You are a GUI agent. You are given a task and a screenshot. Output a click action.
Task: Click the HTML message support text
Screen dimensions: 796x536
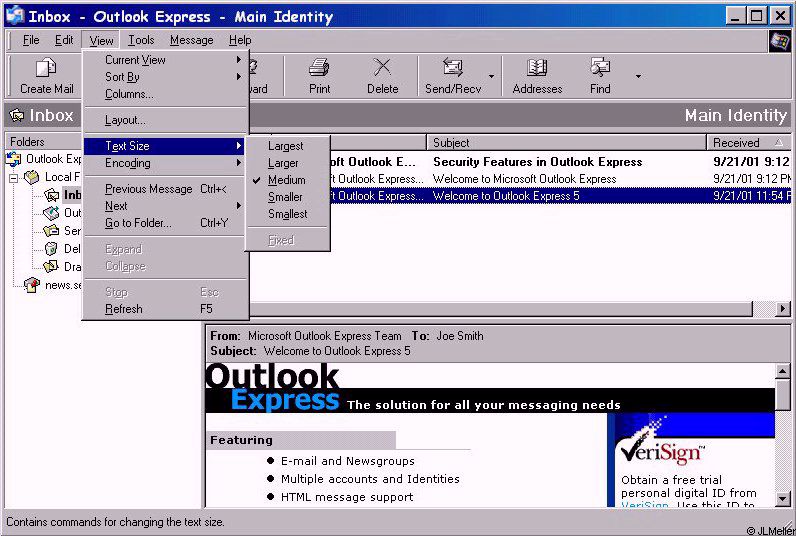click(347, 497)
